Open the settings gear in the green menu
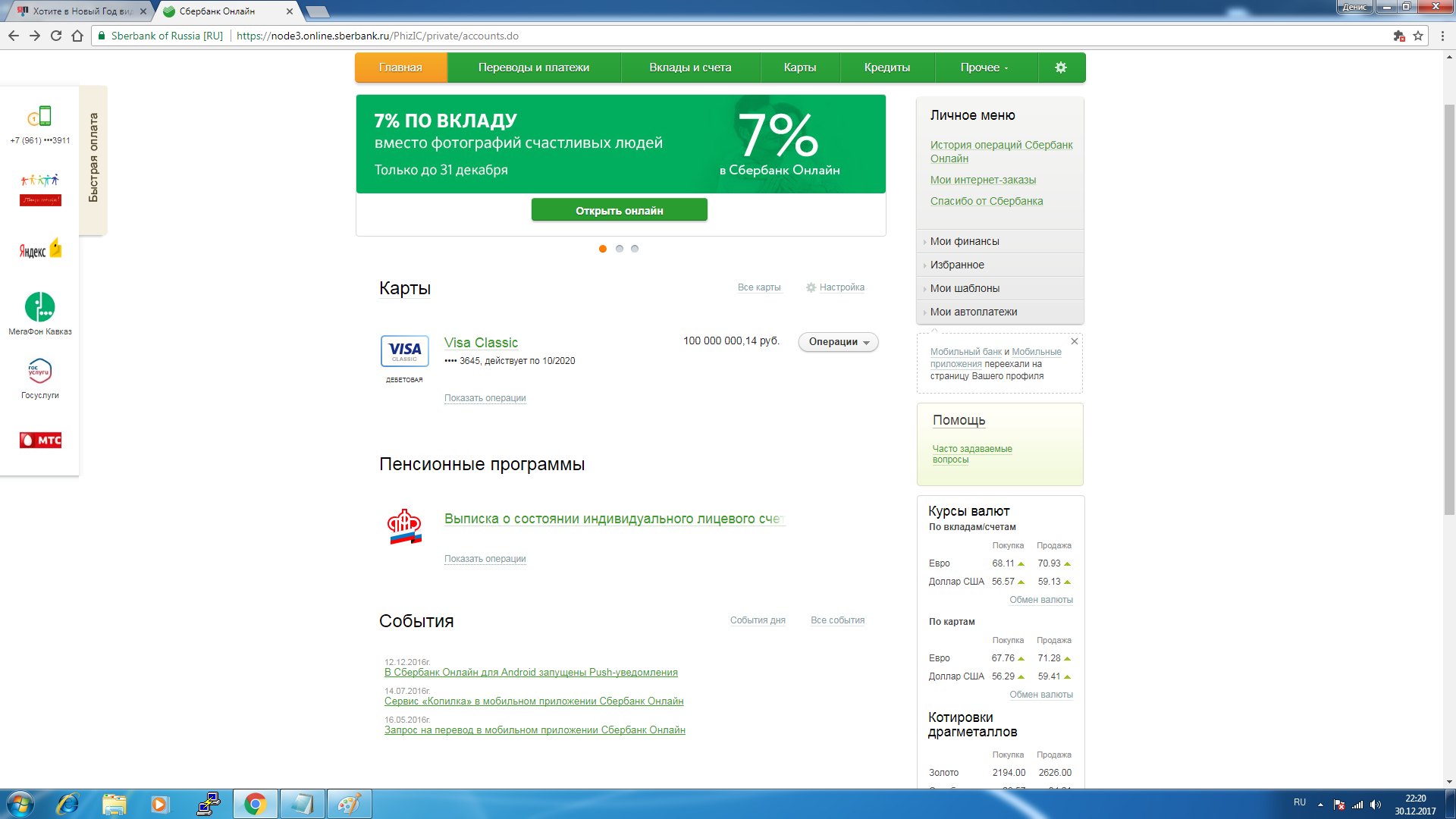 pos(1061,67)
